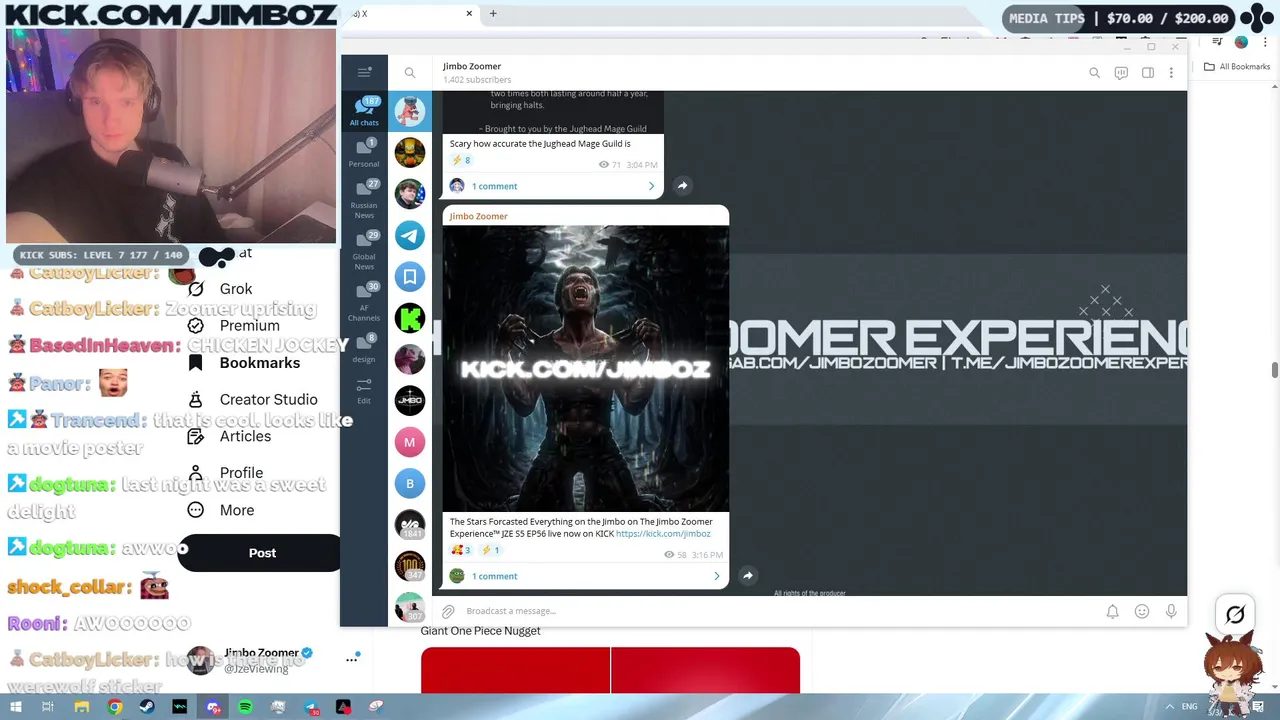The image size is (1280, 720).
Task: Toggle the Telegram right info sidebar
Action: point(1148,72)
